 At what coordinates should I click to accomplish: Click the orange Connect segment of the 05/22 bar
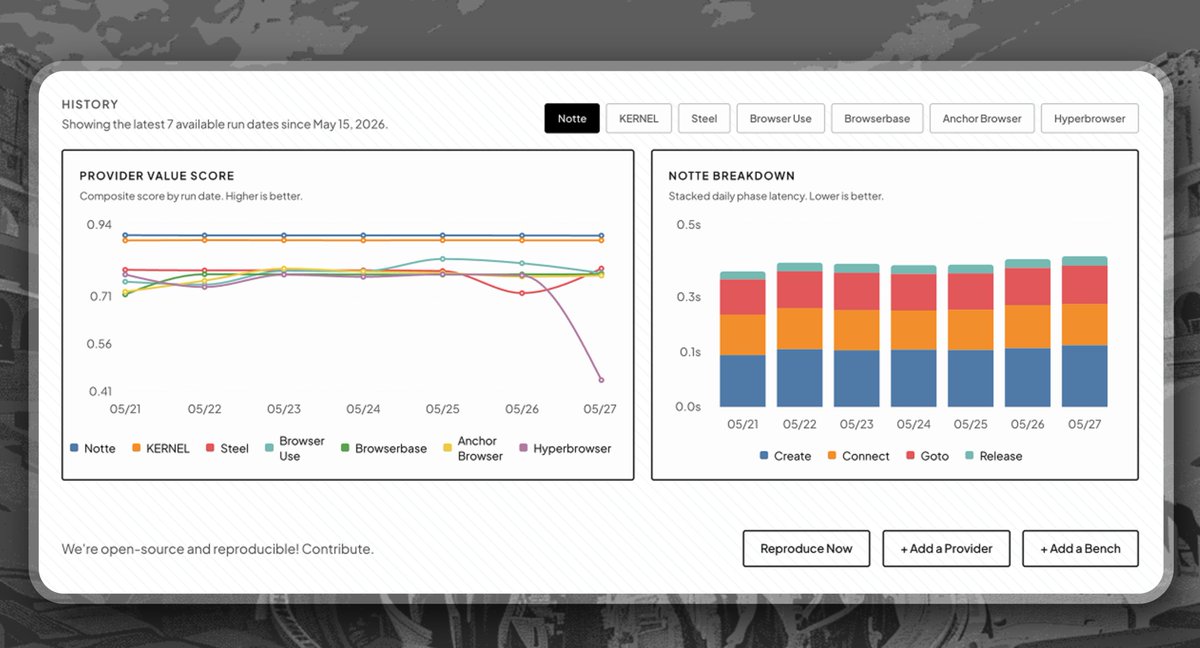tap(800, 328)
